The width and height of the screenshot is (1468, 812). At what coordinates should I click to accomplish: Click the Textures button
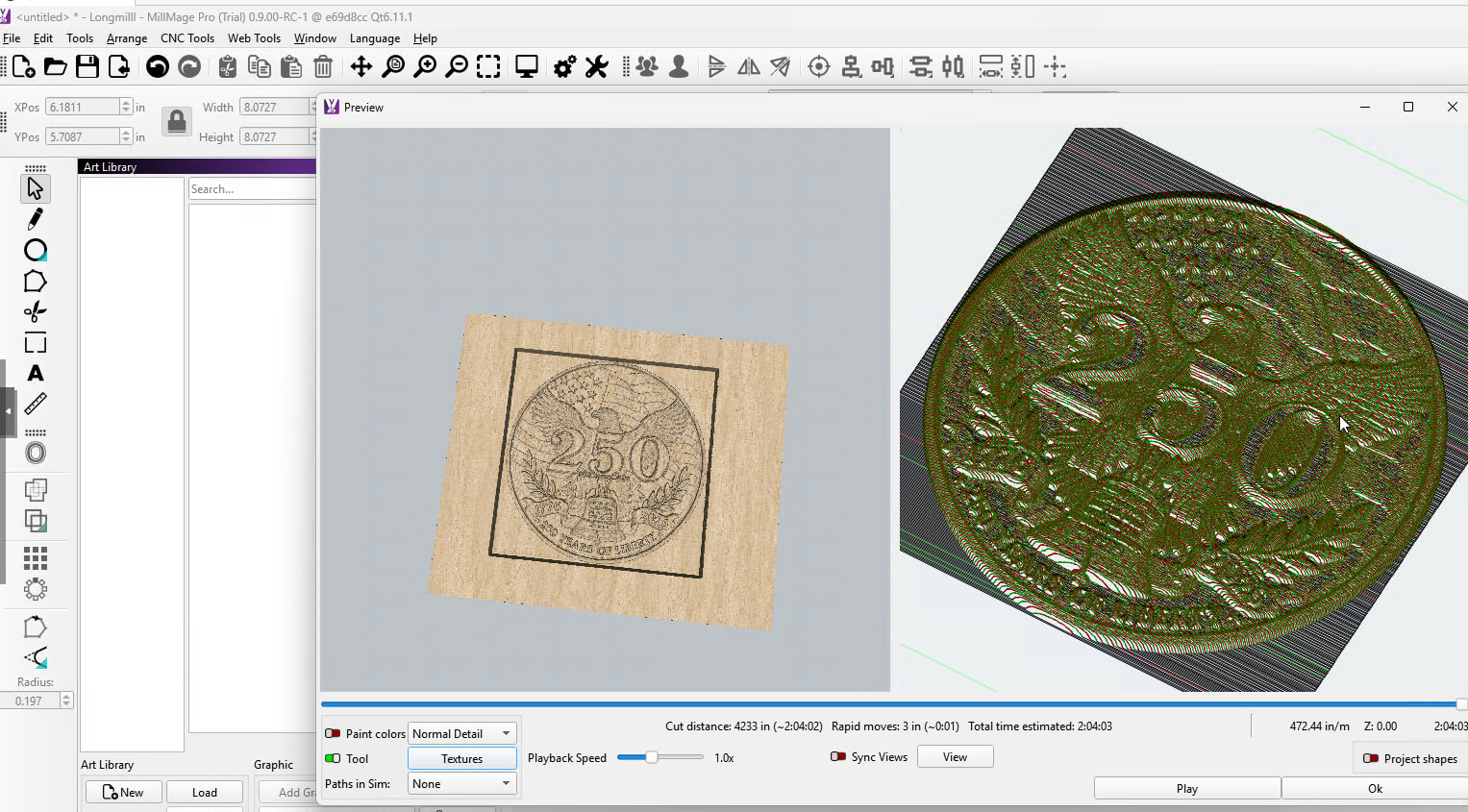click(462, 758)
